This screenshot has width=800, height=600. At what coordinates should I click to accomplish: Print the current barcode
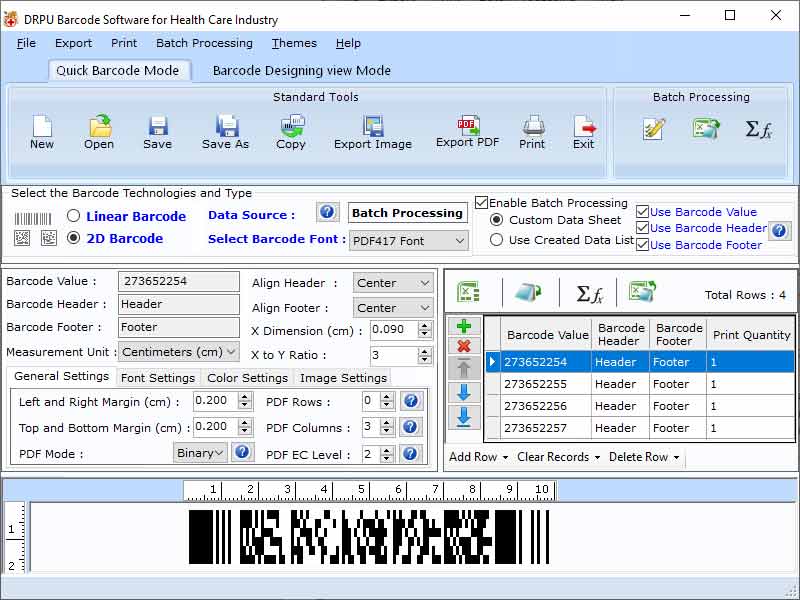pos(532,130)
